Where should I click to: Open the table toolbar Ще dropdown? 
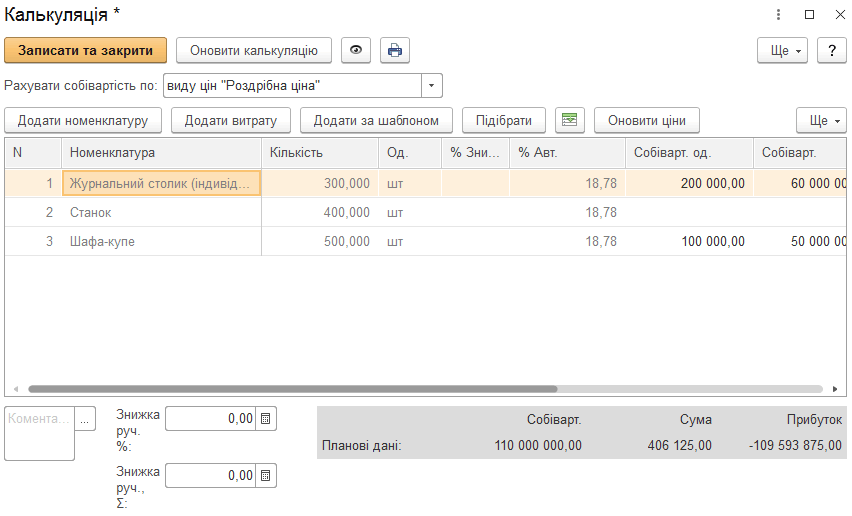821,120
